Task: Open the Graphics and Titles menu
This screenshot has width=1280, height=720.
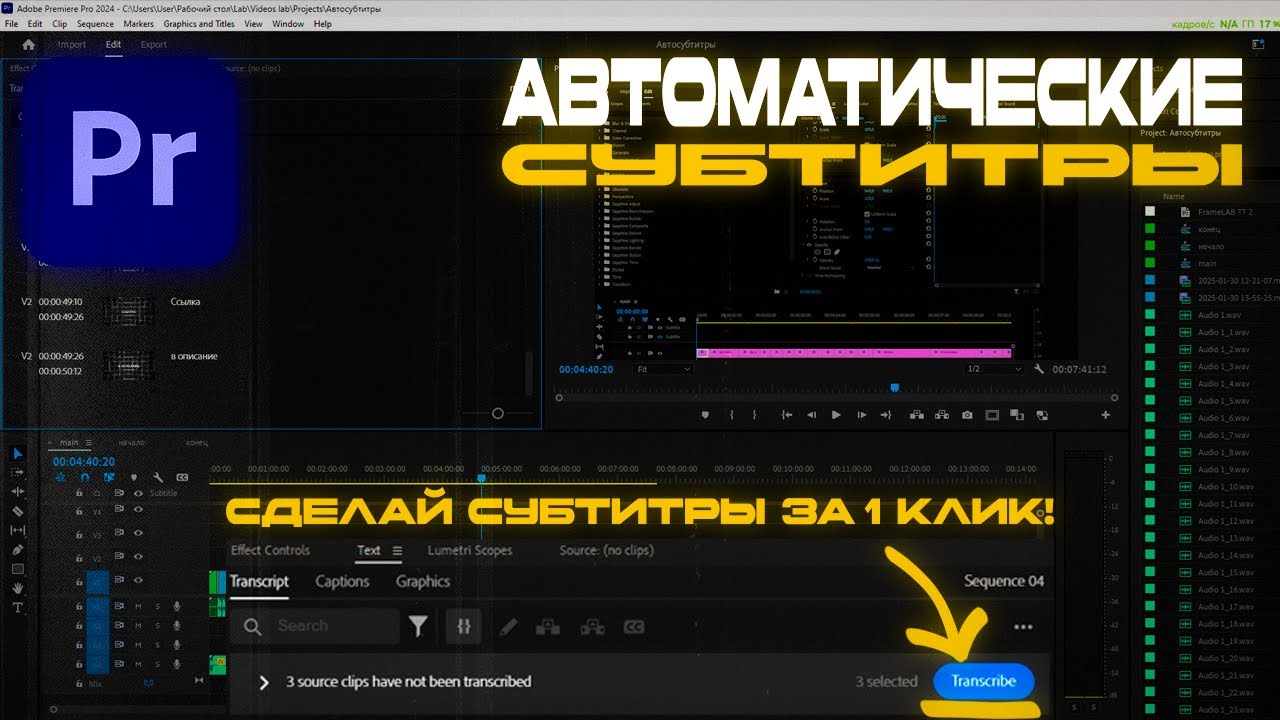Action: point(199,24)
